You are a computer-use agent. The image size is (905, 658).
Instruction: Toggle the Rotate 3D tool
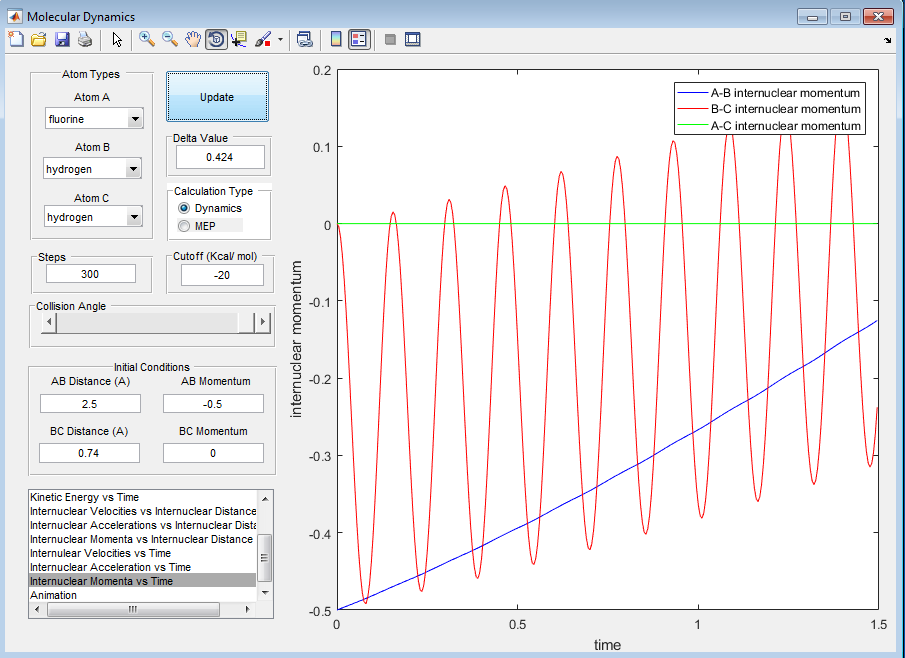pos(216,40)
